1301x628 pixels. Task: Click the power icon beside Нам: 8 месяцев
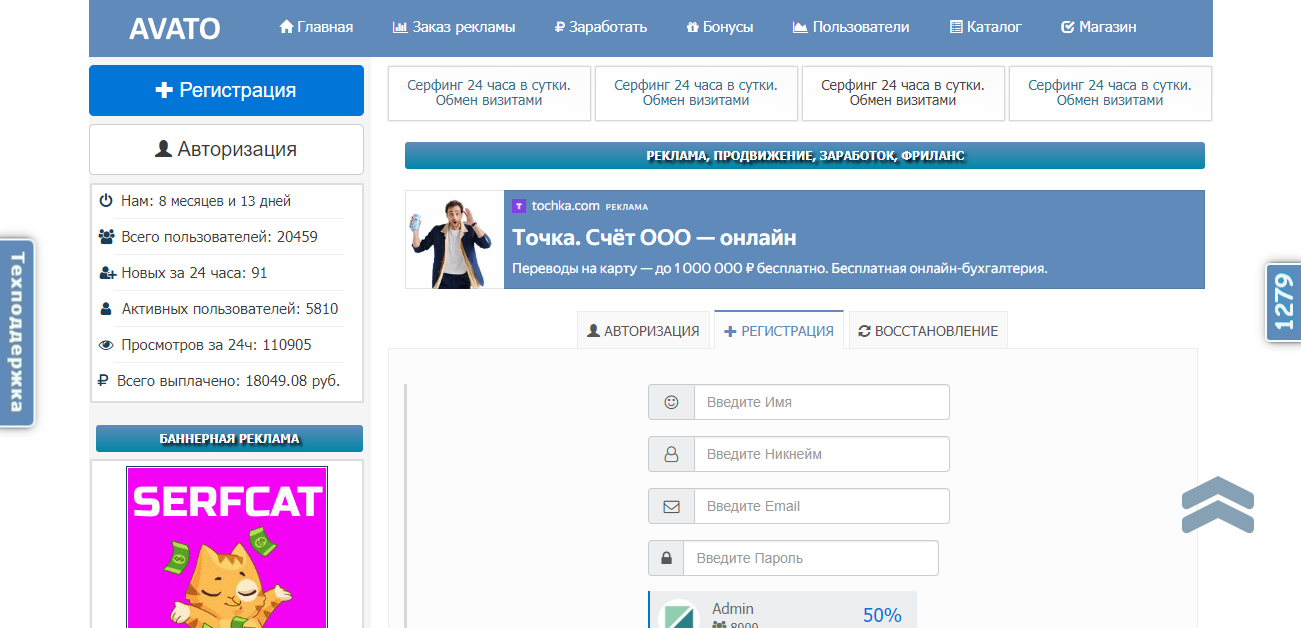pyautogui.click(x=106, y=201)
